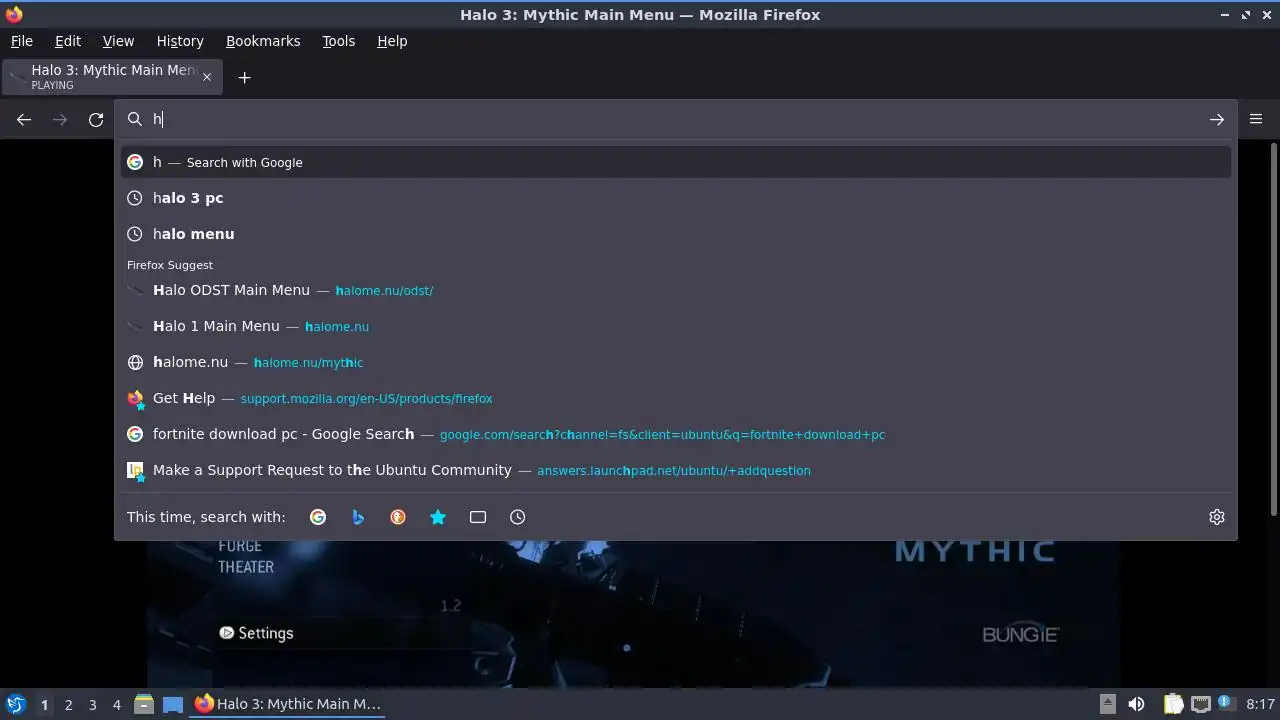This screenshot has width=1280, height=720.
Task: Open the Firefox hamburger application menu
Action: (x=1256, y=119)
